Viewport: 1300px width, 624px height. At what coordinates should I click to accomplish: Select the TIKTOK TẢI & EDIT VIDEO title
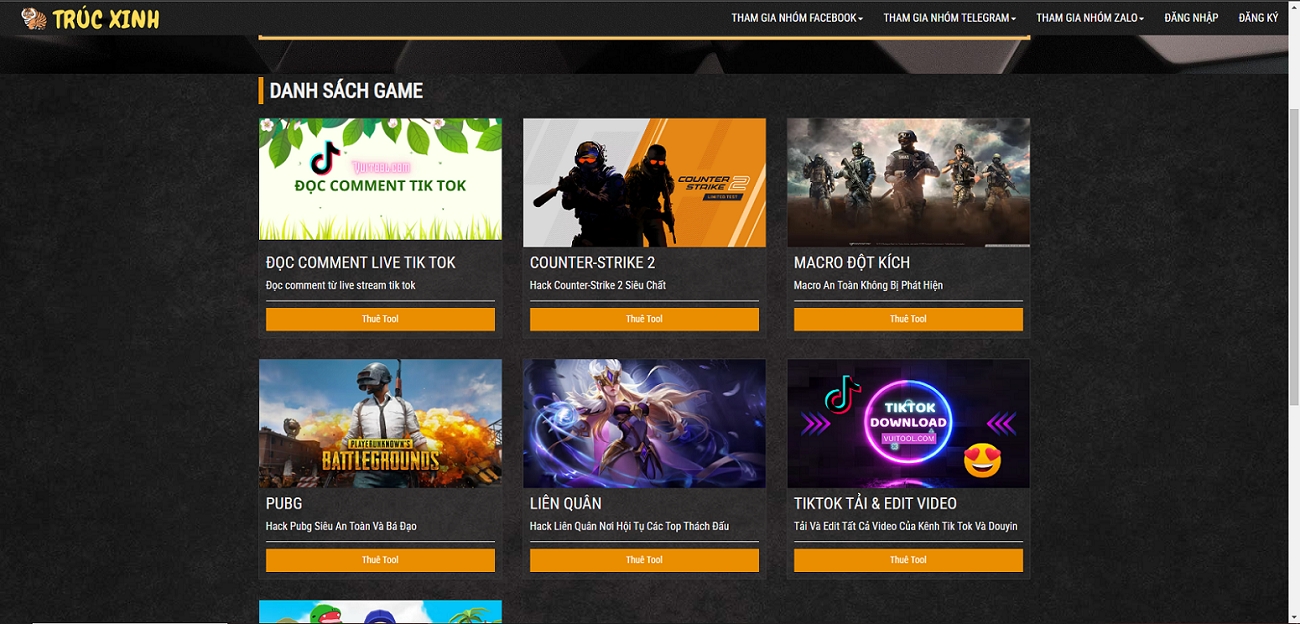point(875,504)
